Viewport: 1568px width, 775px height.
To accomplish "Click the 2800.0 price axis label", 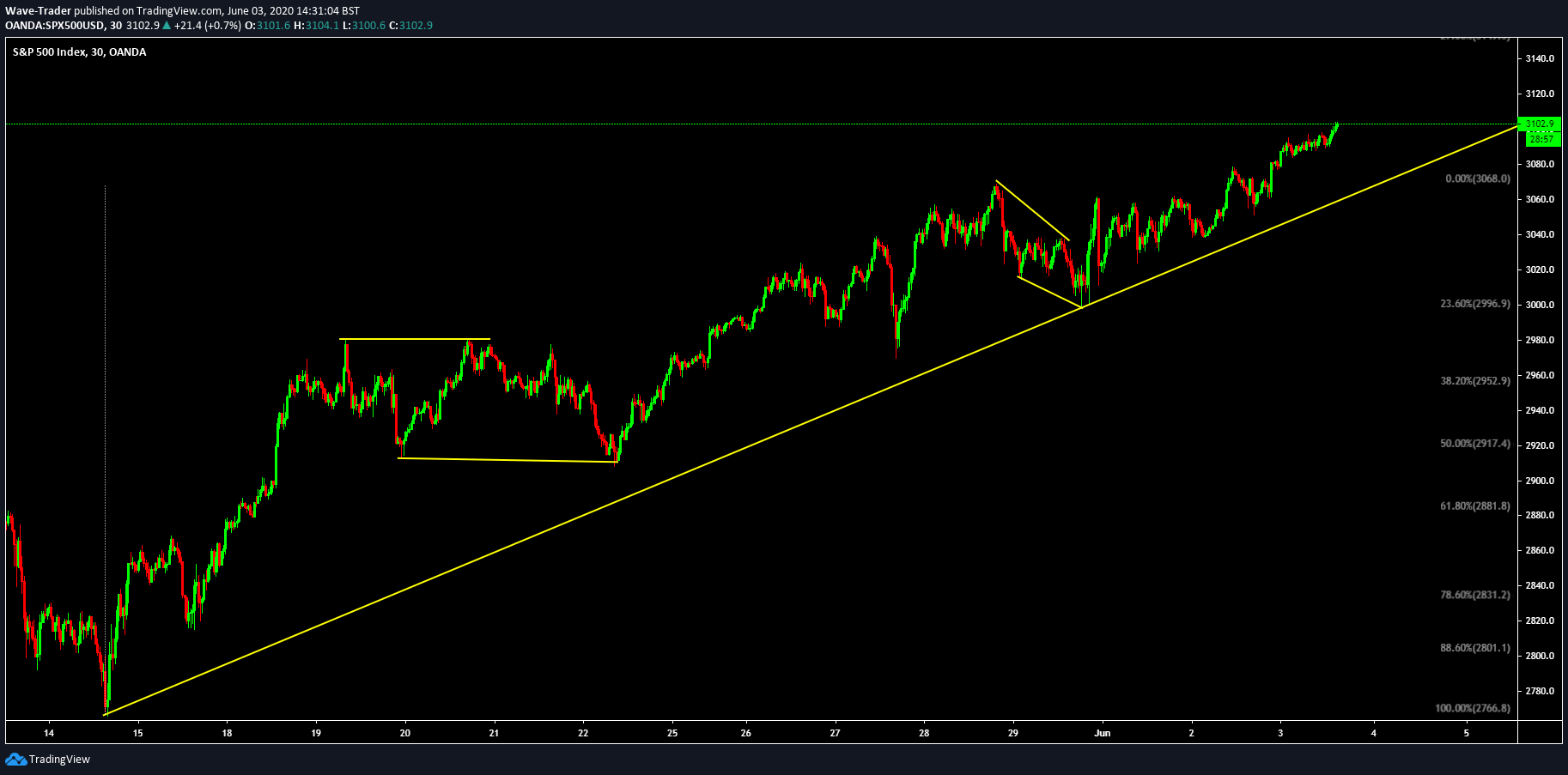I will tap(1541, 656).
